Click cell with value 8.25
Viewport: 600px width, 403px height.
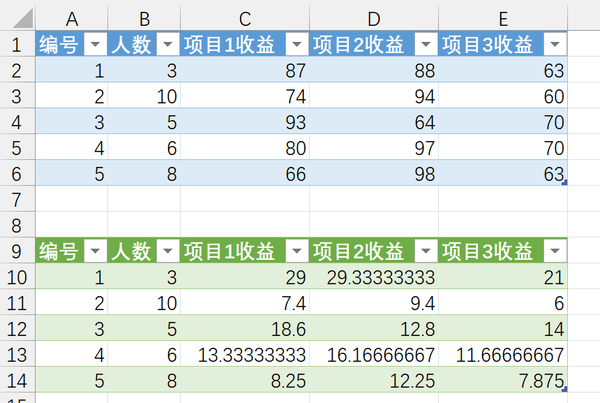pos(245,380)
